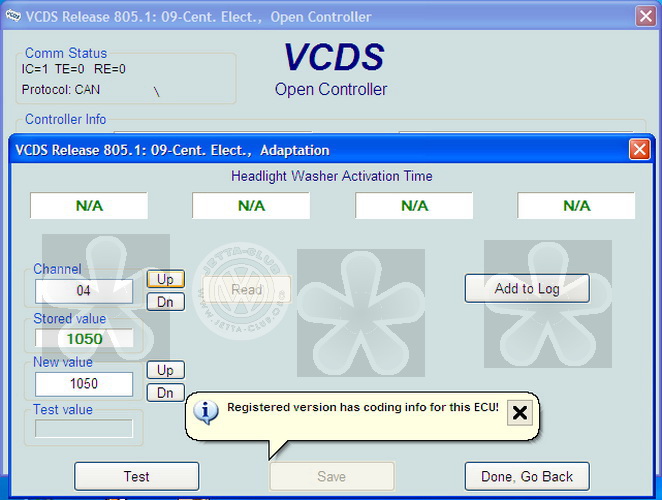Click the third N/A measurement box
Image resolution: width=662 pixels, height=500 pixels.
pyautogui.click(x=414, y=206)
